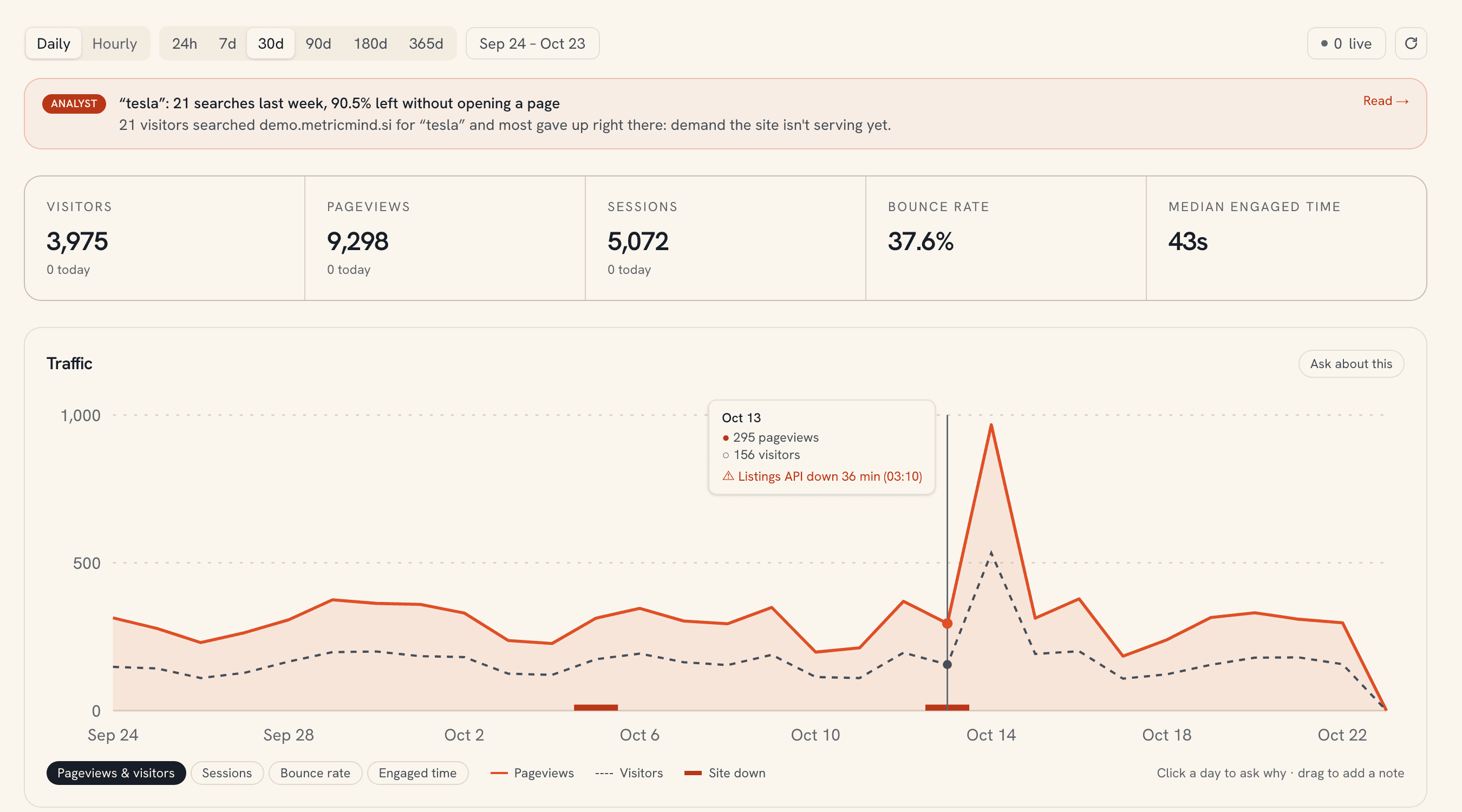Click the refresh icon button

pyautogui.click(x=1411, y=43)
